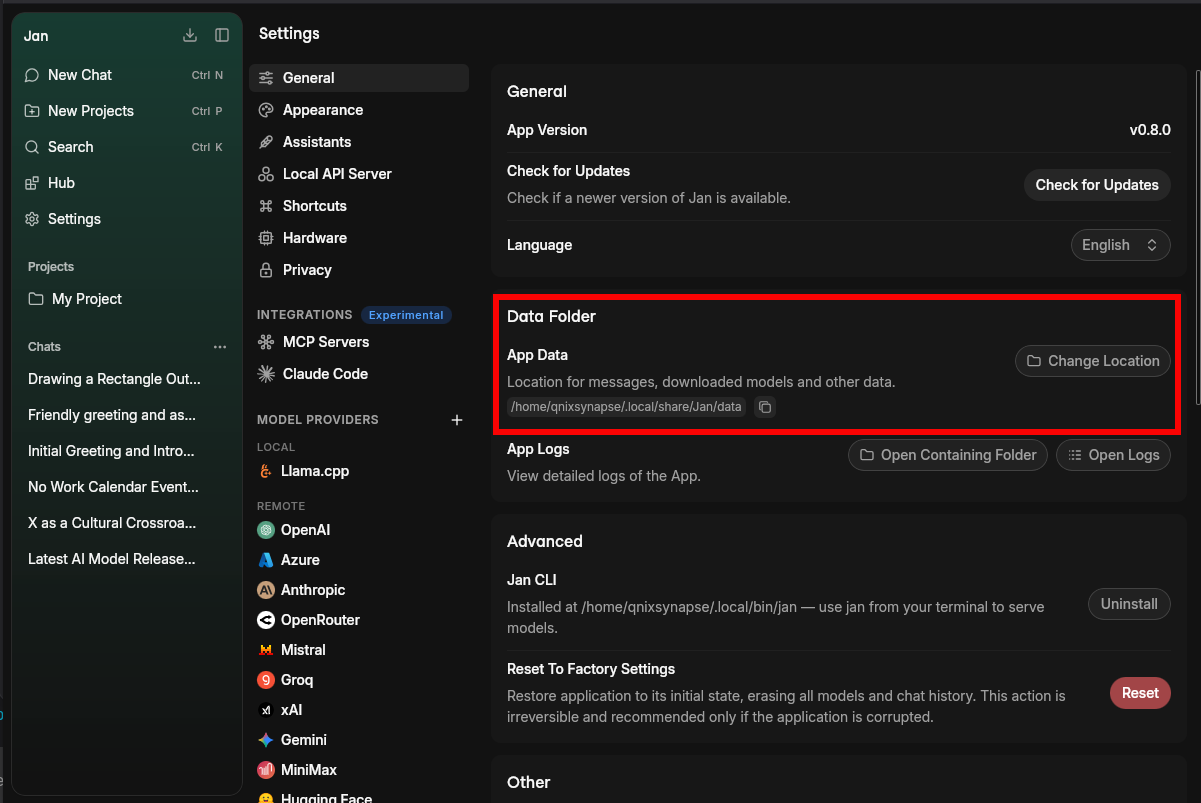
Task: Click the Uninstall Jan CLI button
Action: pyautogui.click(x=1129, y=604)
